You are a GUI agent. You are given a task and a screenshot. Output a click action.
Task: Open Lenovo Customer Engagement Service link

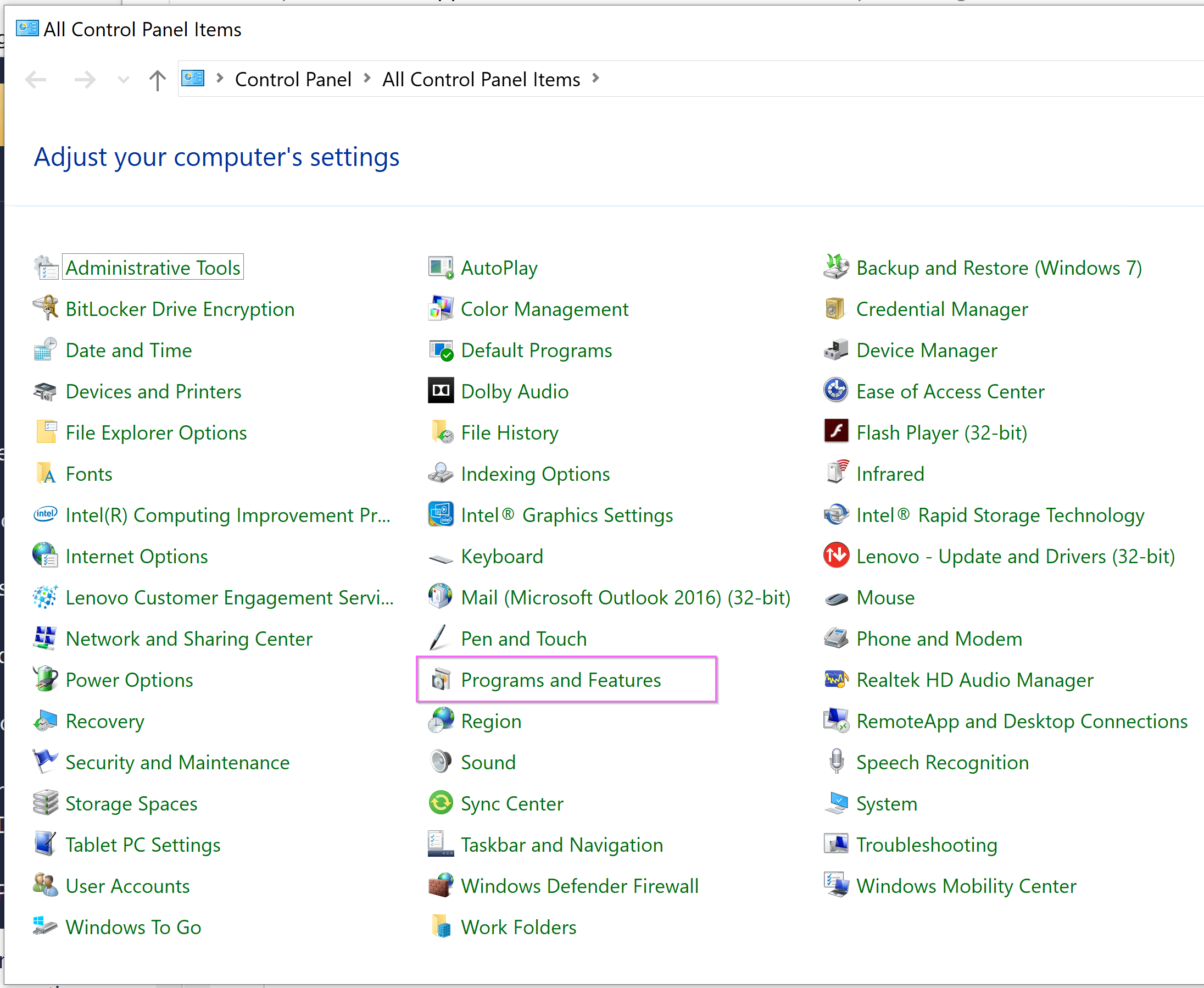tap(229, 598)
